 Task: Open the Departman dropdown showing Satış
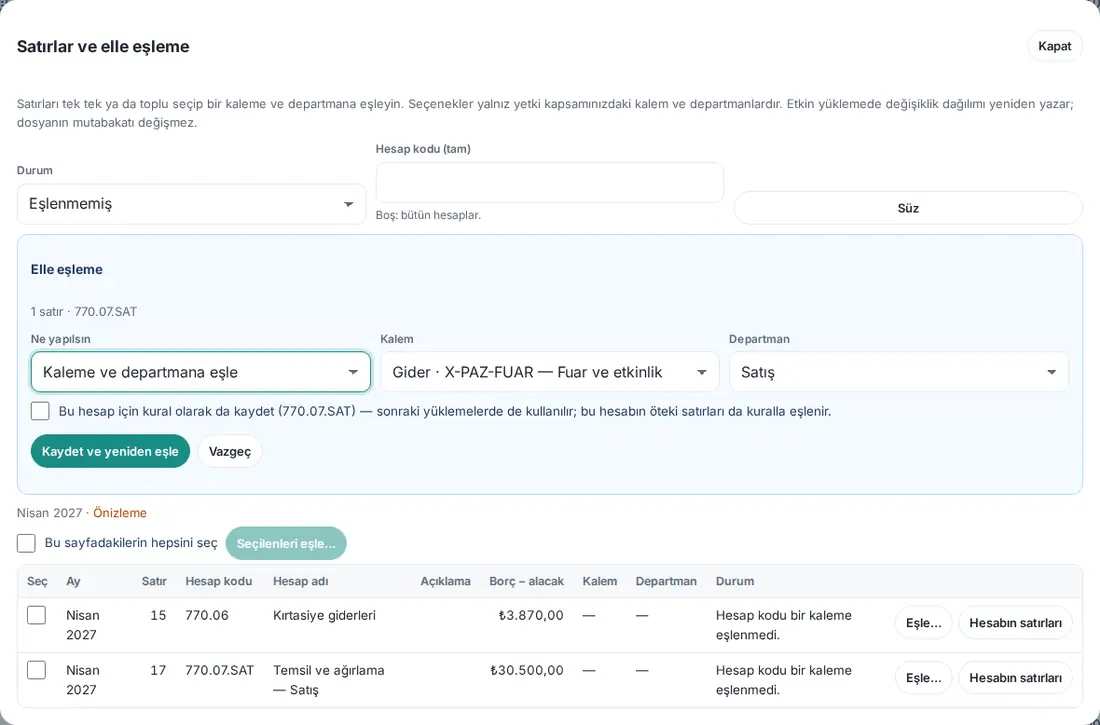[x=899, y=372]
